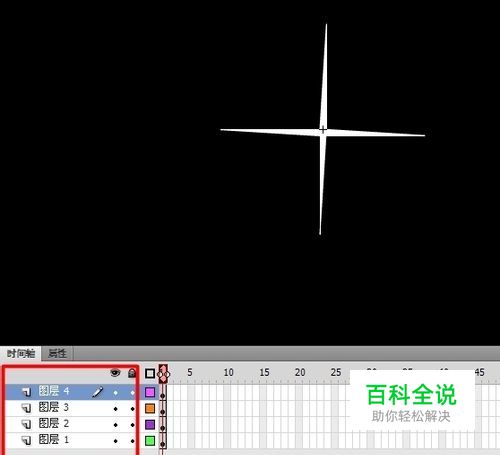
Task: Click the orange outline swatch of 图层 3
Action: 150,408
